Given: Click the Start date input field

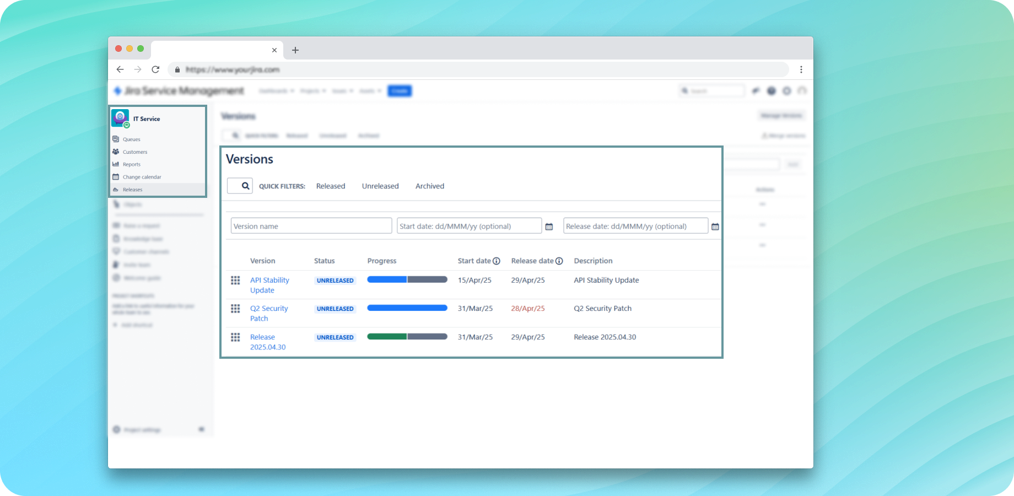Looking at the screenshot, I should [469, 226].
